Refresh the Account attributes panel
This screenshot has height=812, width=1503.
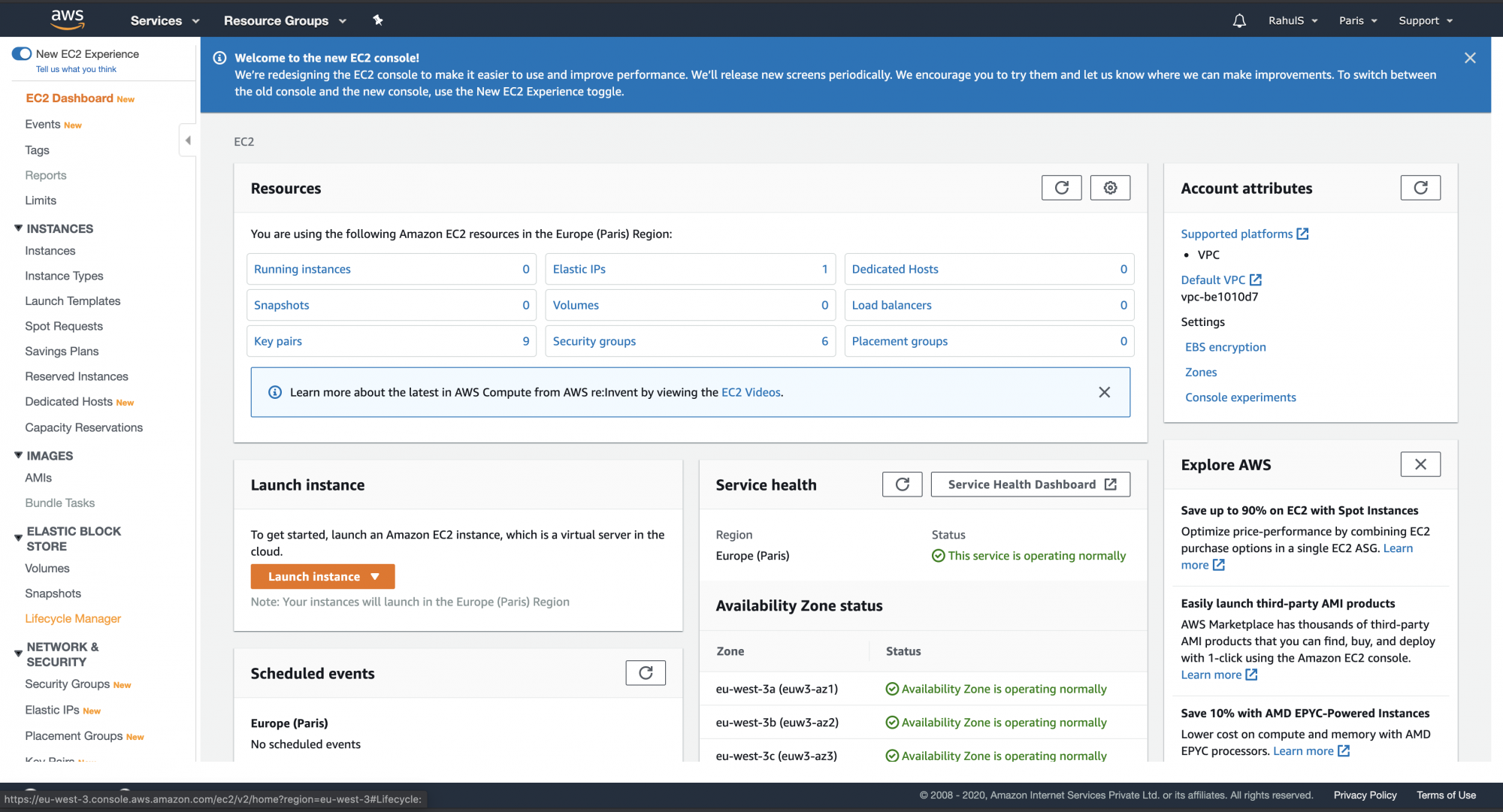[x=1420, y=188]
